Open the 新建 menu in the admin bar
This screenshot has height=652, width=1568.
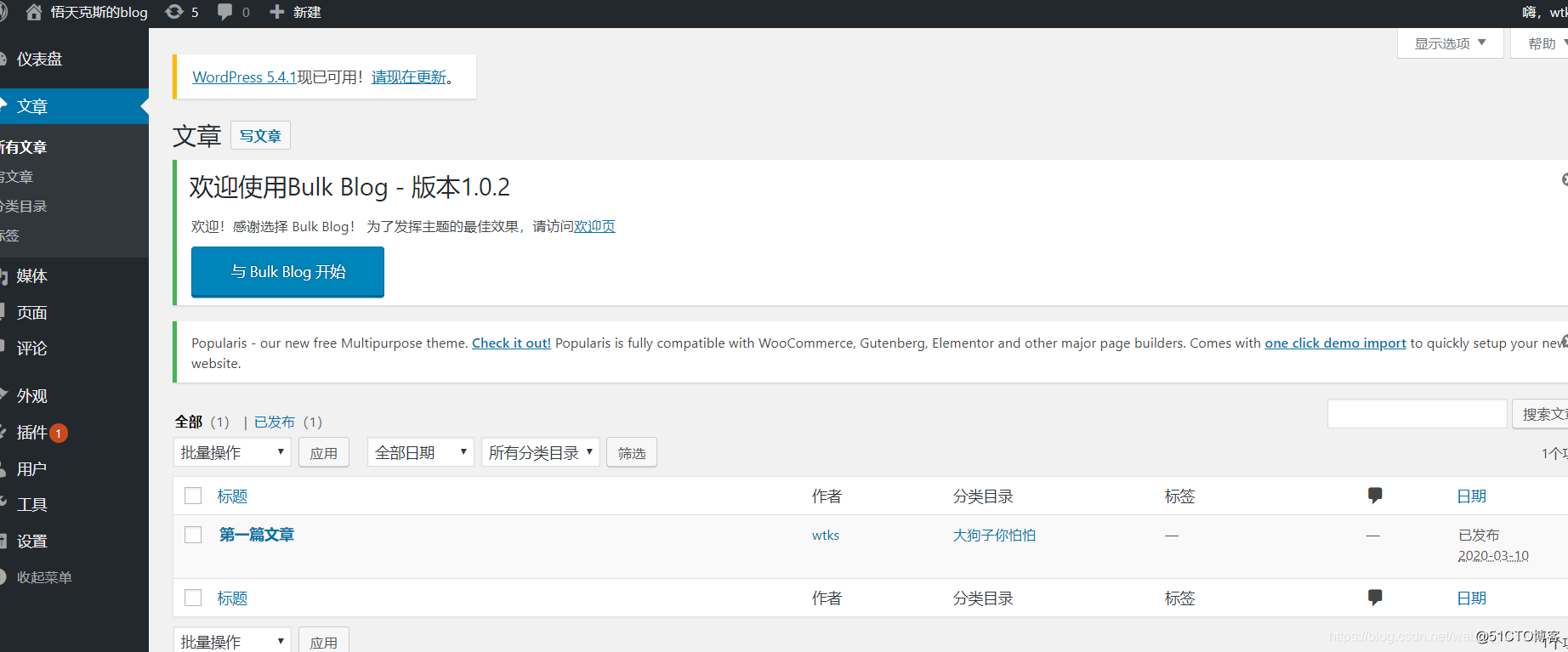[295, 12]
